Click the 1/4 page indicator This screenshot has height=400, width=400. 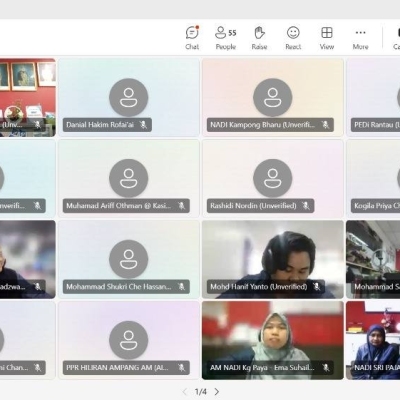(201, 391)
